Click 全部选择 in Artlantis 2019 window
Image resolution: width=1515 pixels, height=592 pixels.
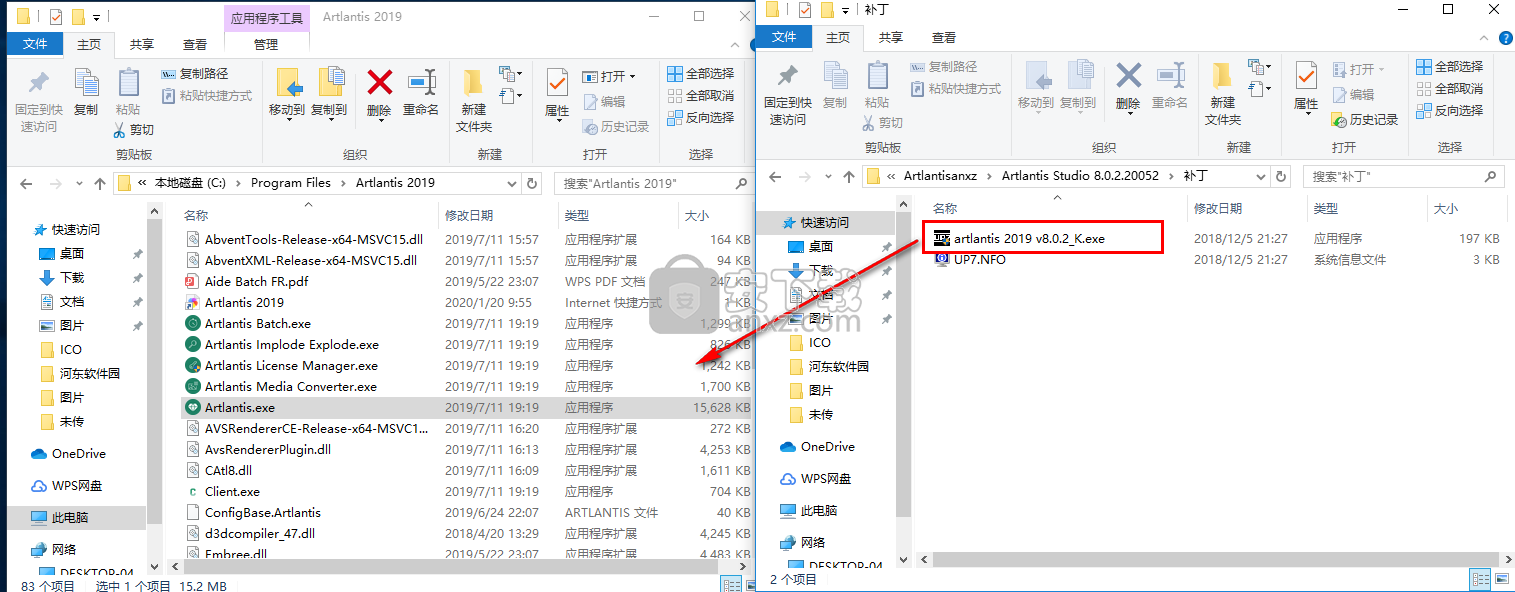click(x=700, y=73)
